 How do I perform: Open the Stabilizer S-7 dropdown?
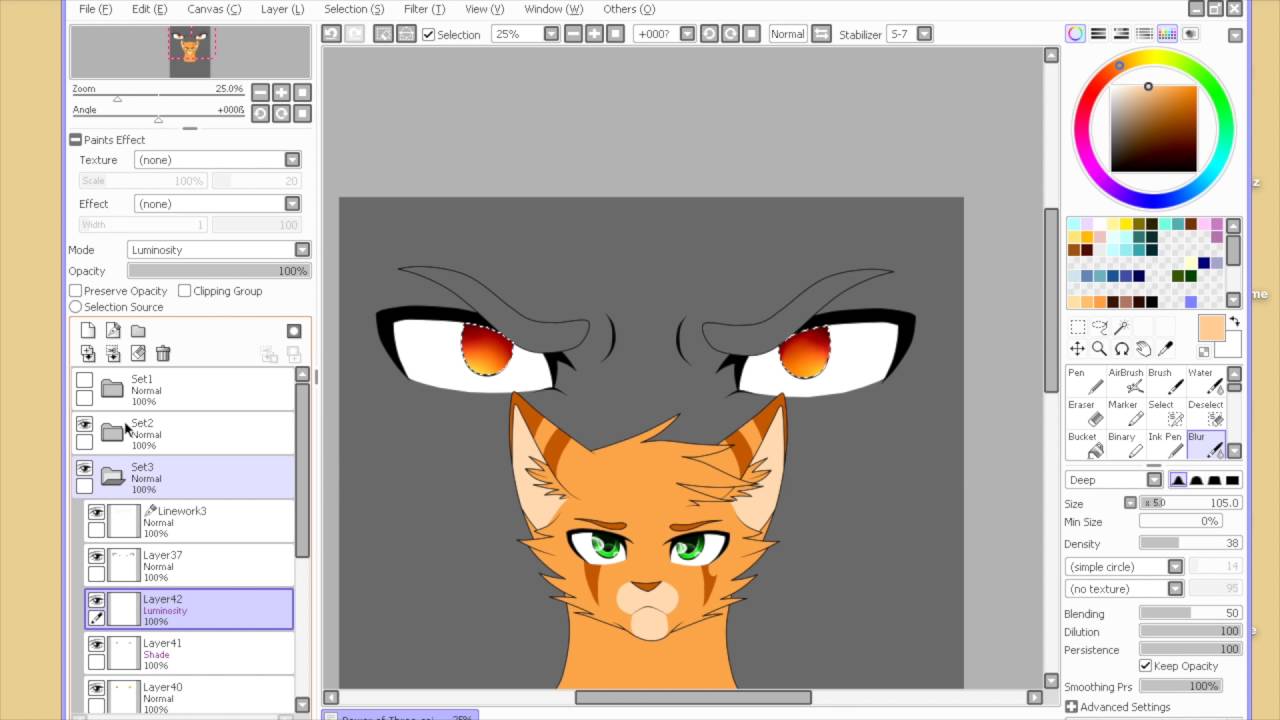point(924,34)
